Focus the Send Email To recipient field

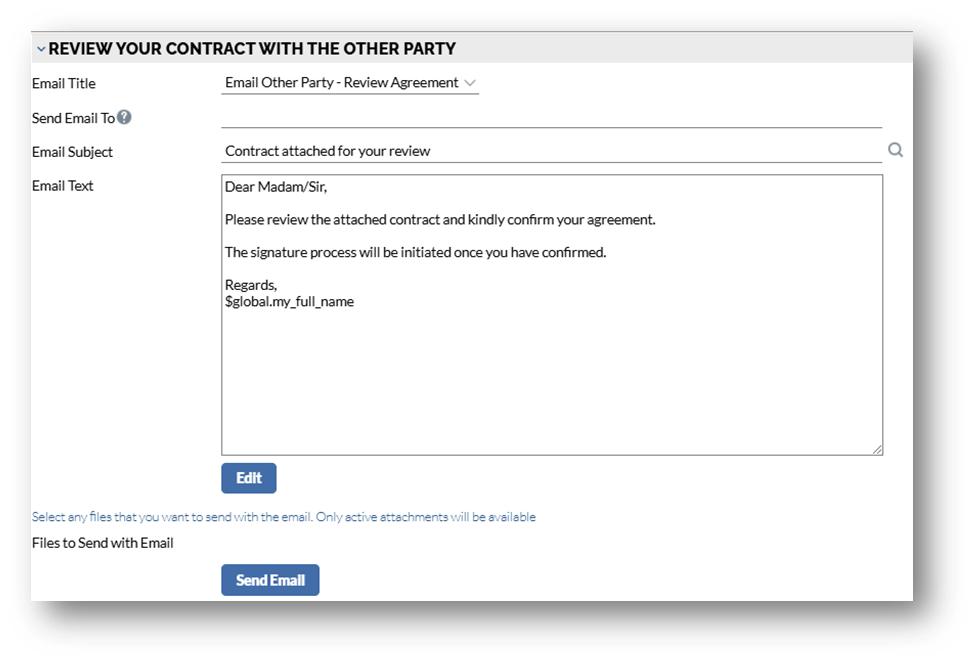[x=550, y=117]
